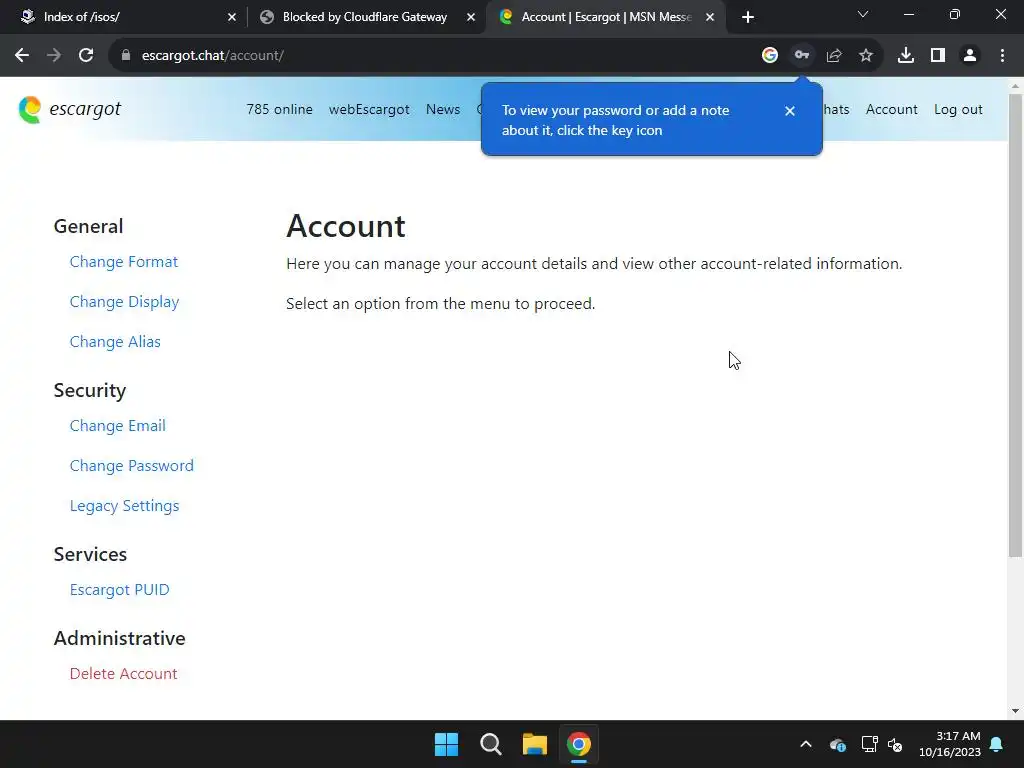Click the 785 online counter
Screen dimensions: 1024x768
(280, 109)
